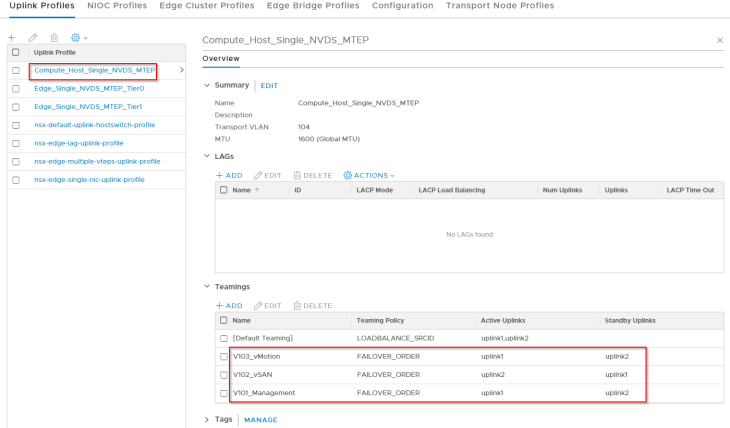The height and width of the screenshot is (428, 730).
Task: Click the add uplink profile plus icon
Action: tap(12, 37)
